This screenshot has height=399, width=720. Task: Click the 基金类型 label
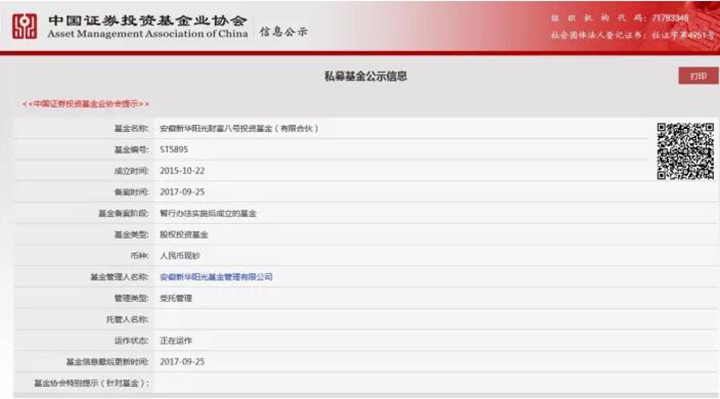tap(131, 235)
